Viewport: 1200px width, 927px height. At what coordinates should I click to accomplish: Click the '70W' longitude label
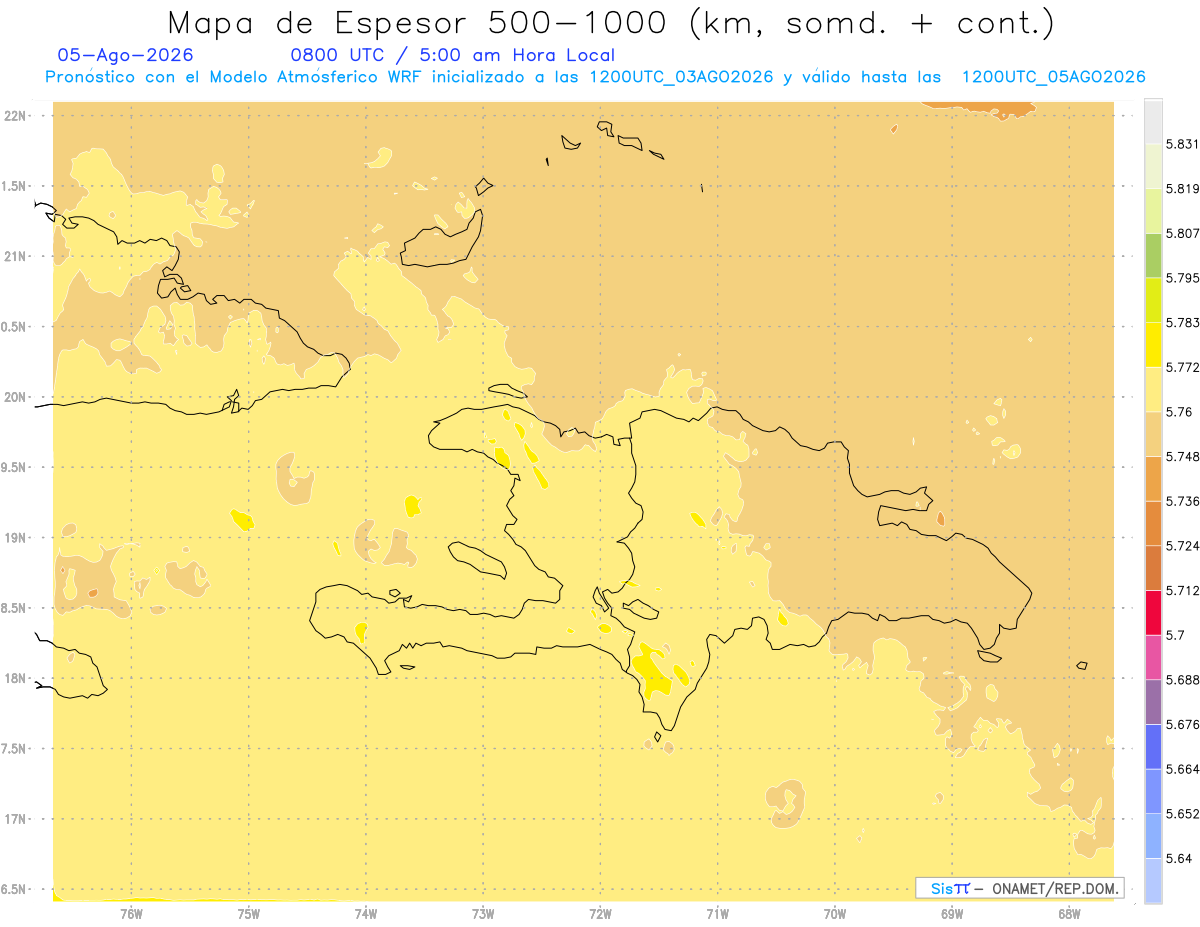pyautogui.click(x=835, y=914)
